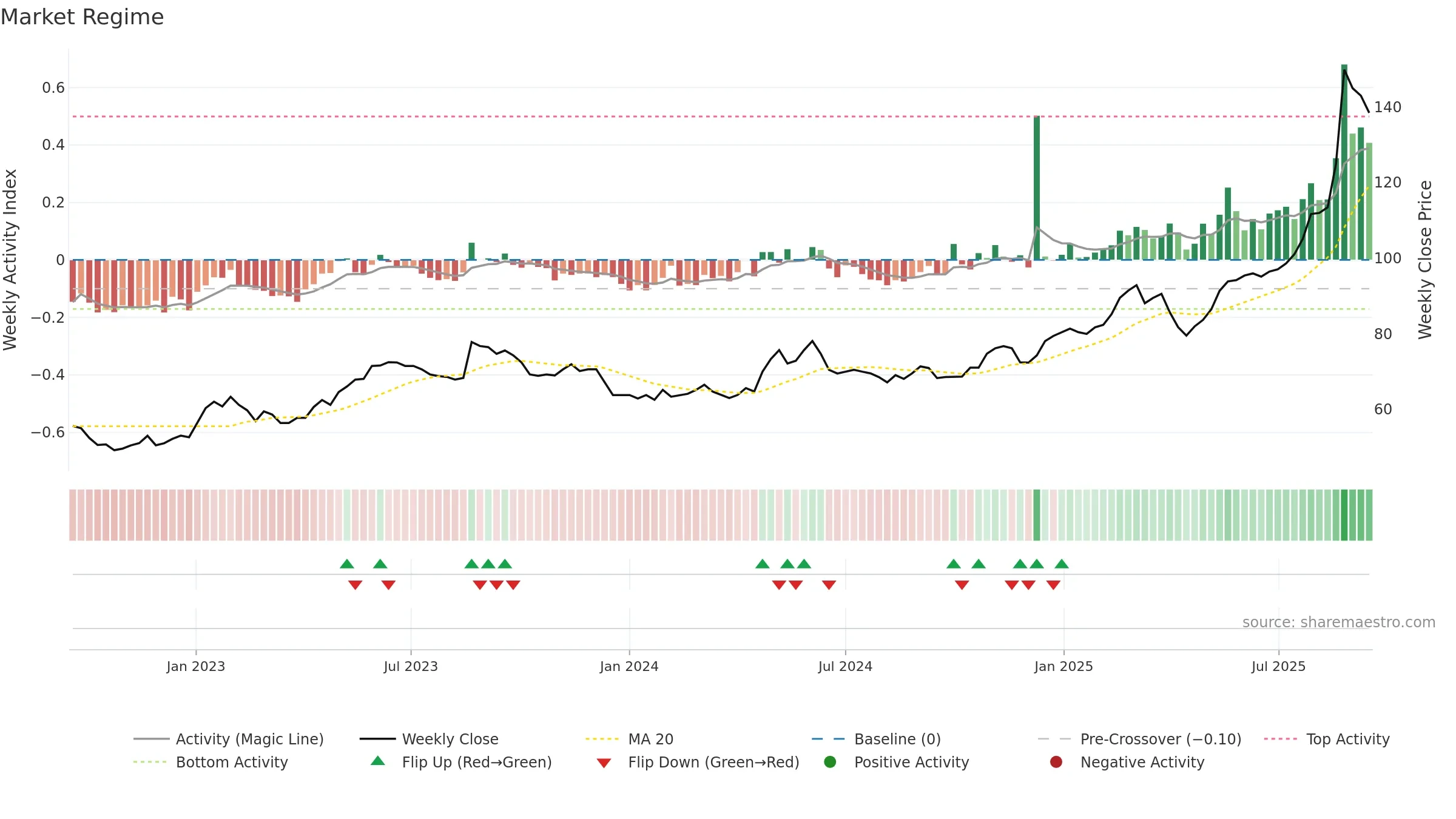Click the green Flip Up triangle legend icon
This screenshot has height=819, width=1456.
point(378,761)
